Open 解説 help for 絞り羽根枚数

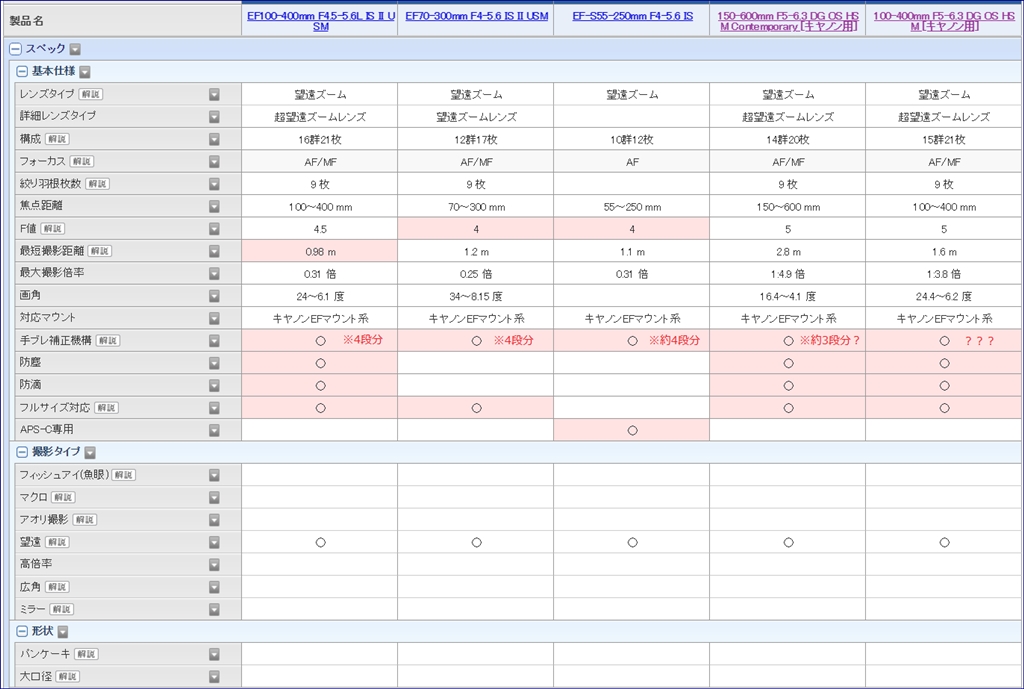(97, 184)
